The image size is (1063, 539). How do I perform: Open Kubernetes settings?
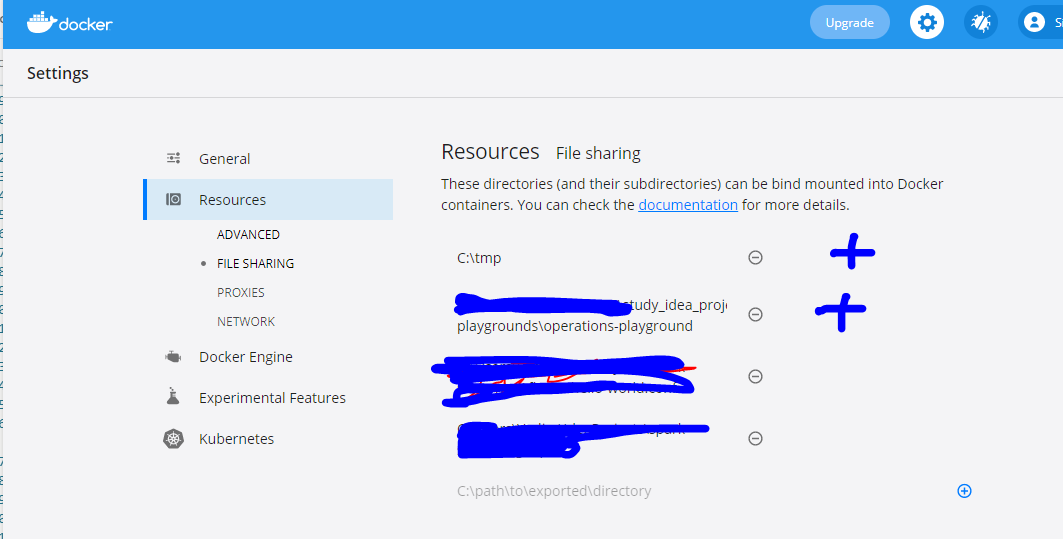[x=236, y=439]
